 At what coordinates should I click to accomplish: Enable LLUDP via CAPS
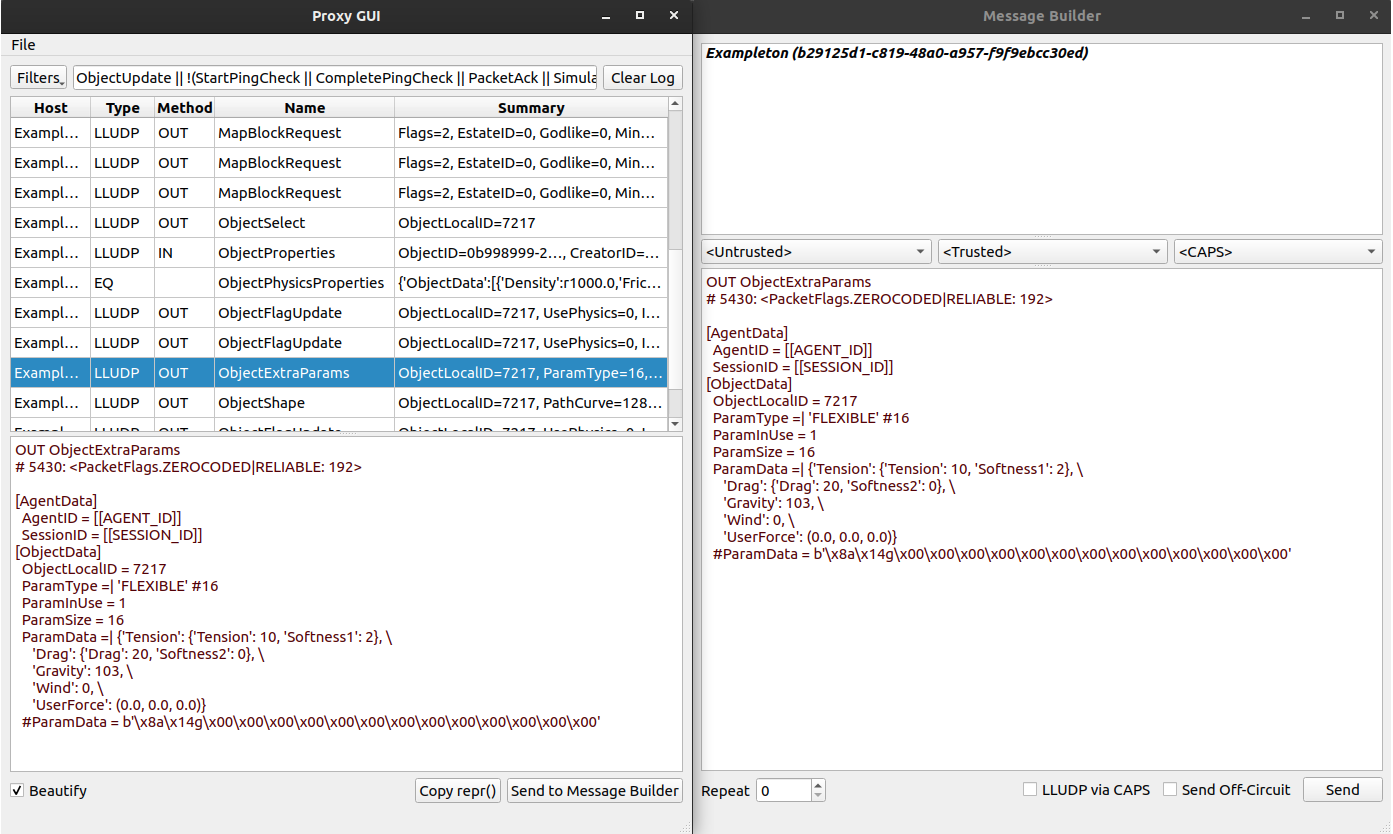tap(1029, 789)
